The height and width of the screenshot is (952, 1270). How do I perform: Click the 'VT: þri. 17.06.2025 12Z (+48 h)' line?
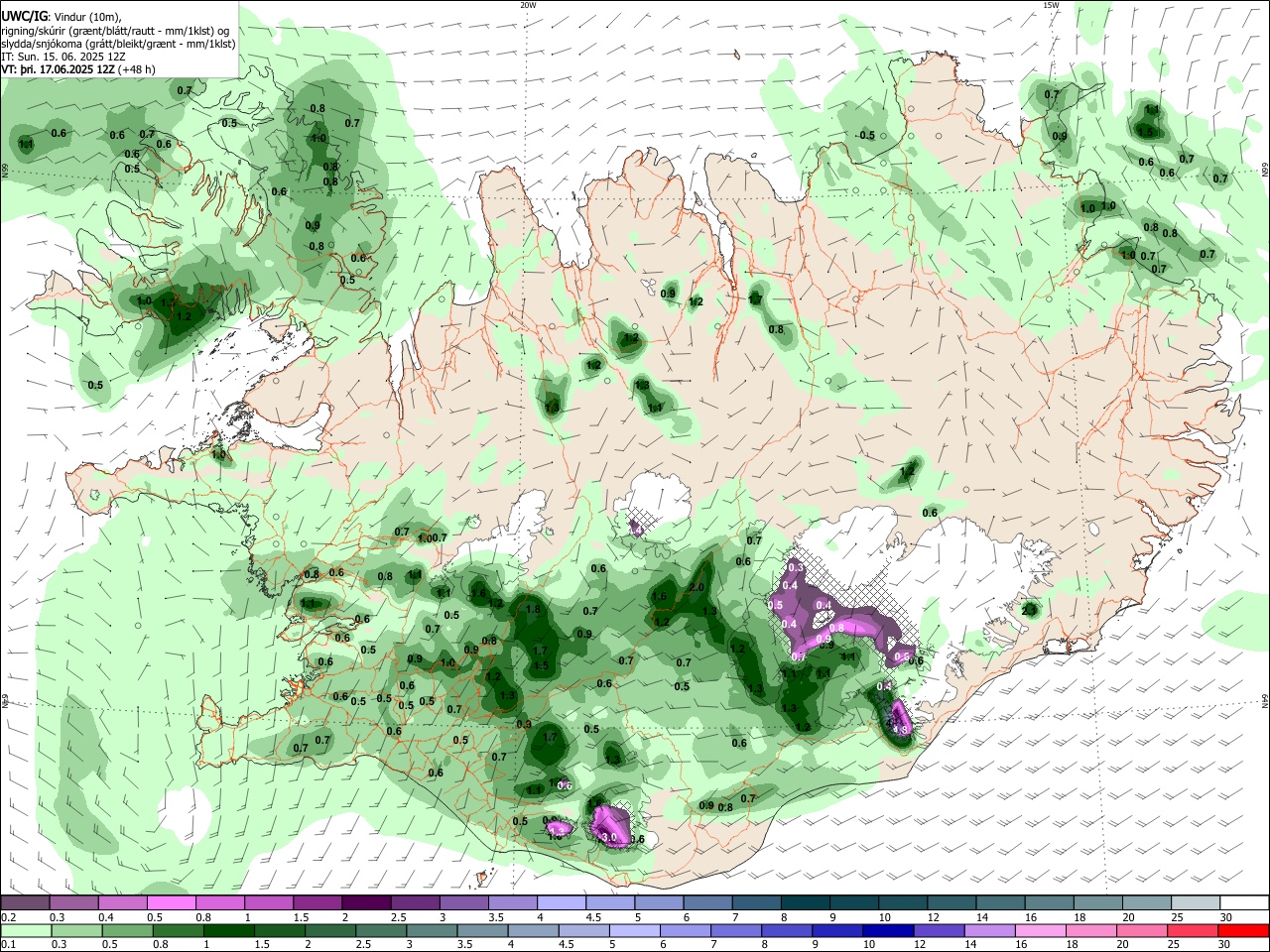[78, 69]
